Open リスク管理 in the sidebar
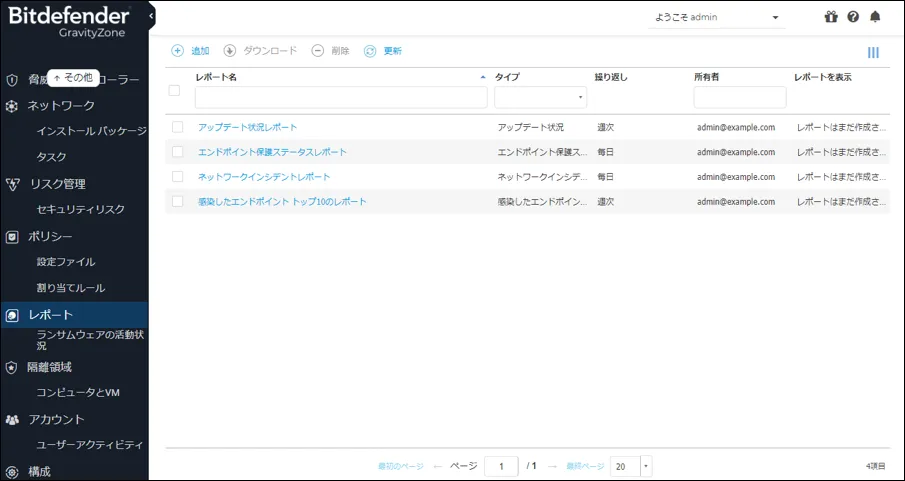The image size is (905, 481). point(58,184)
